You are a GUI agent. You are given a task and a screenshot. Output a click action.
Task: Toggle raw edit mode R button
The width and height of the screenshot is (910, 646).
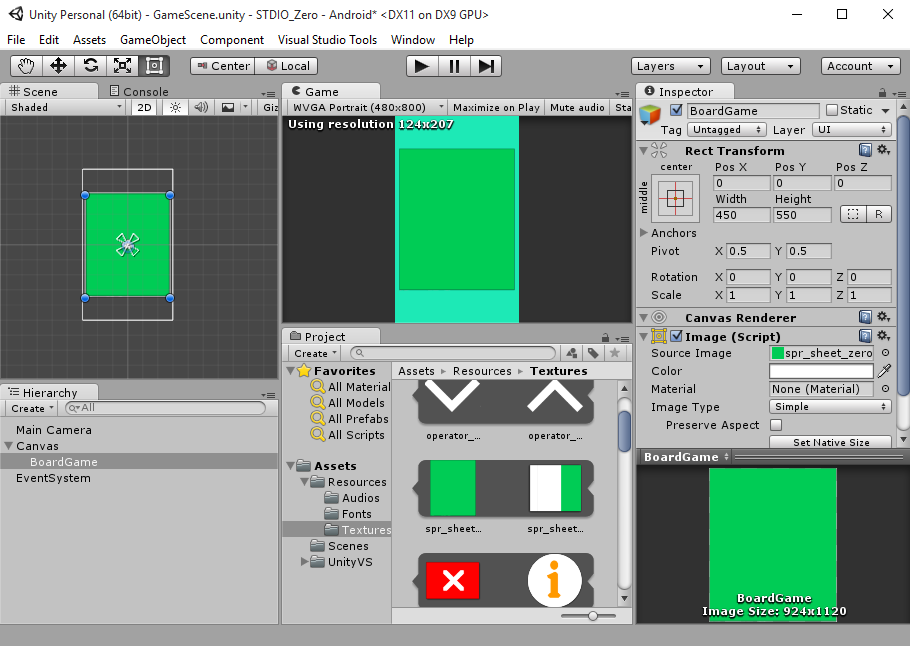879,214
